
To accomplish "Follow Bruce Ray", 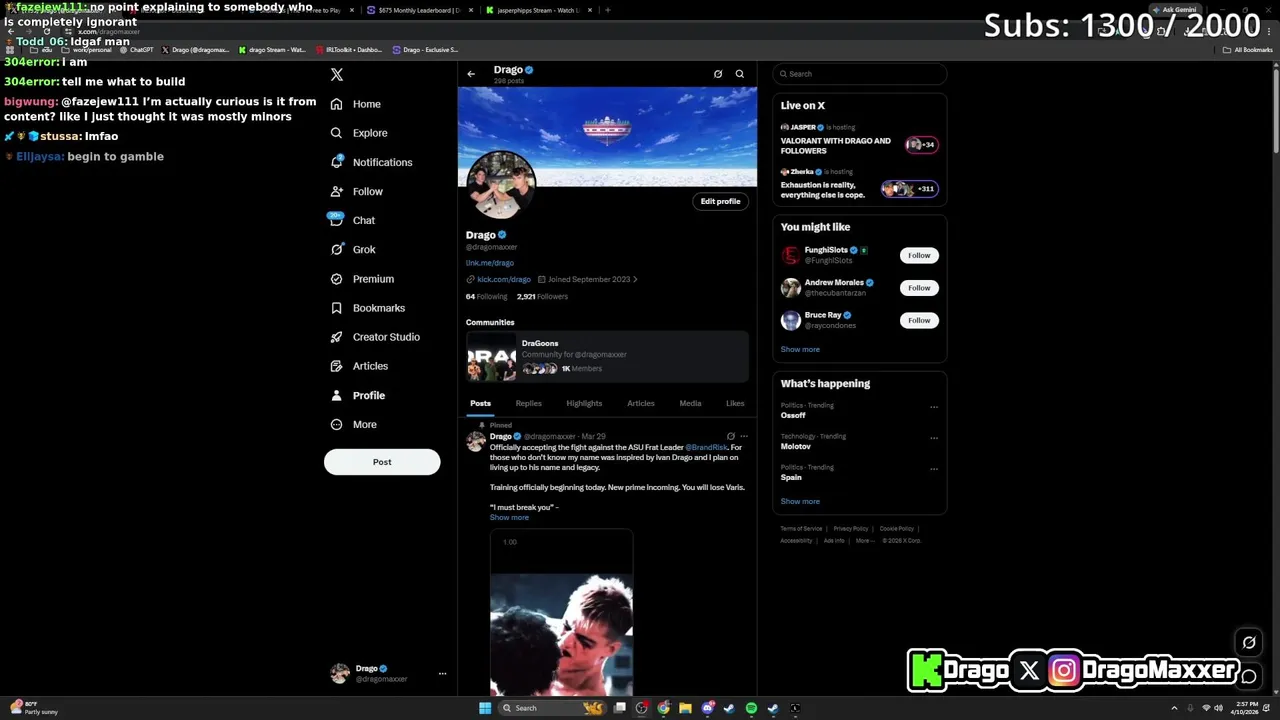I will (919, 320).
